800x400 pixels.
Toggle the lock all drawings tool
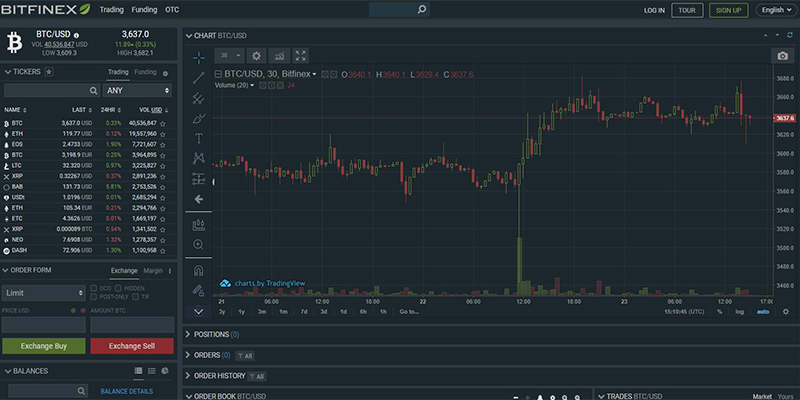(198, 290)
